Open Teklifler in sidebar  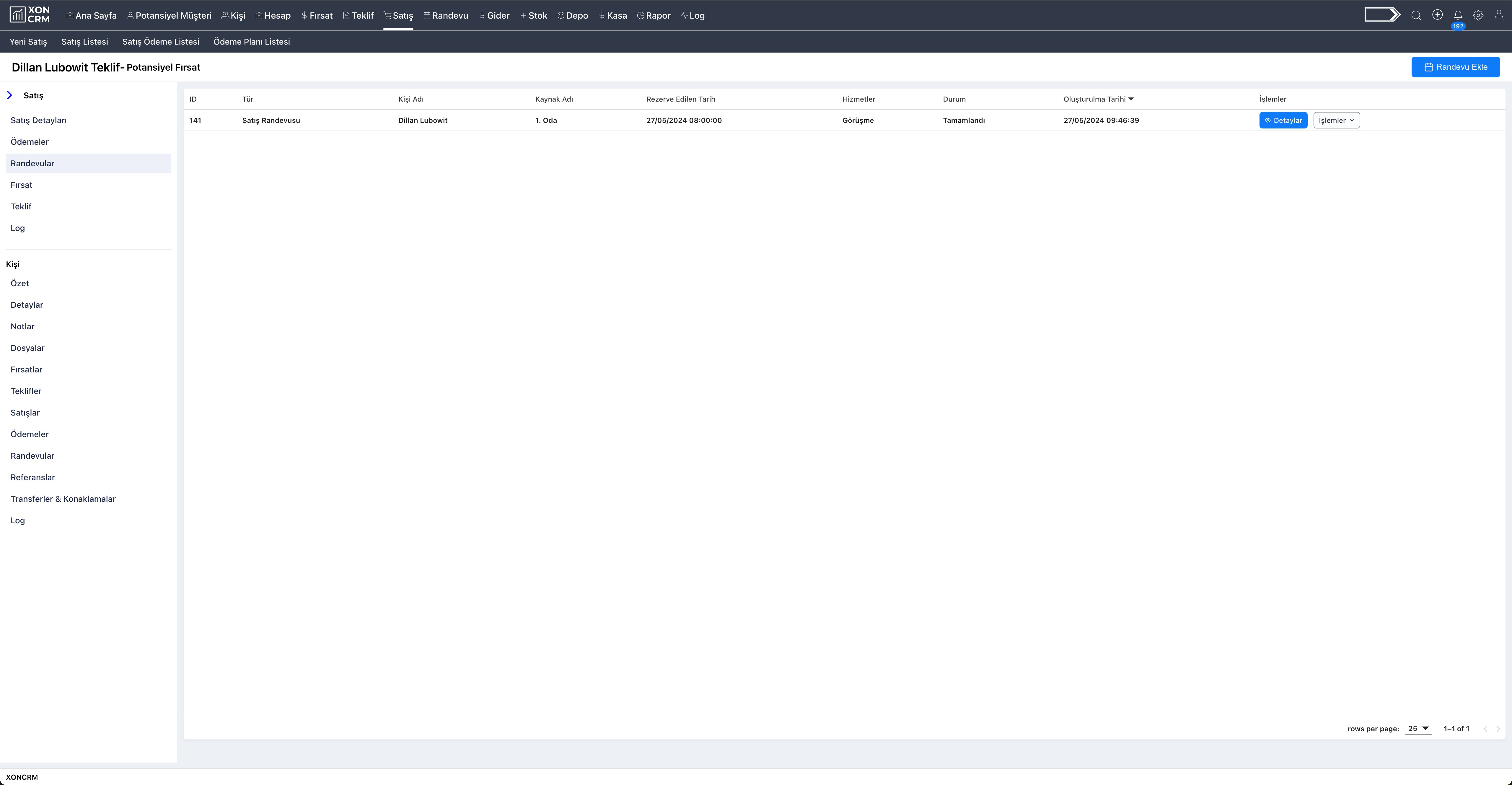26,392
